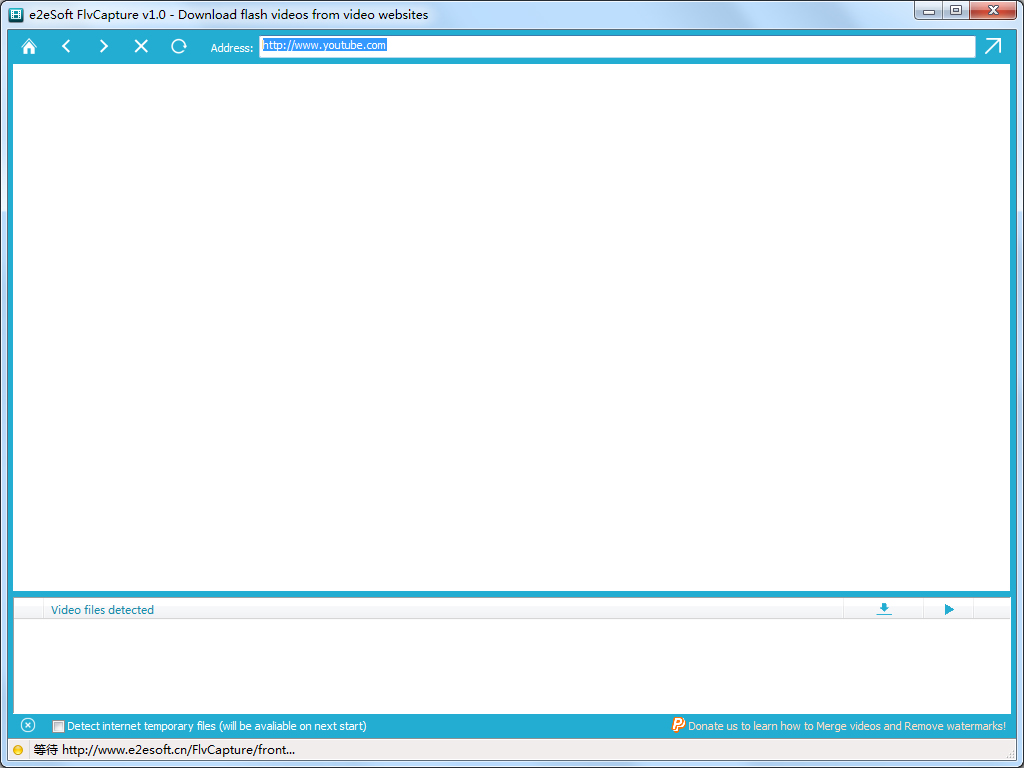Click the FlvCapture app icon in title bar
The height and width of the screenshot is (768, 1024).
pos(16,15)
